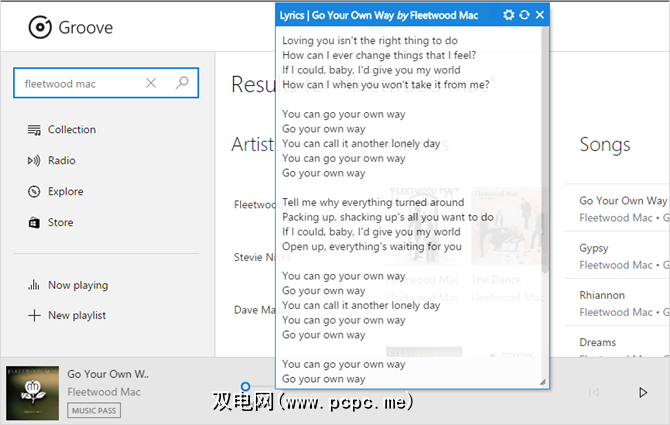Screen dimensions: 670x425
Task: Clear the search box with X
Action: click(x=151, y=83)
